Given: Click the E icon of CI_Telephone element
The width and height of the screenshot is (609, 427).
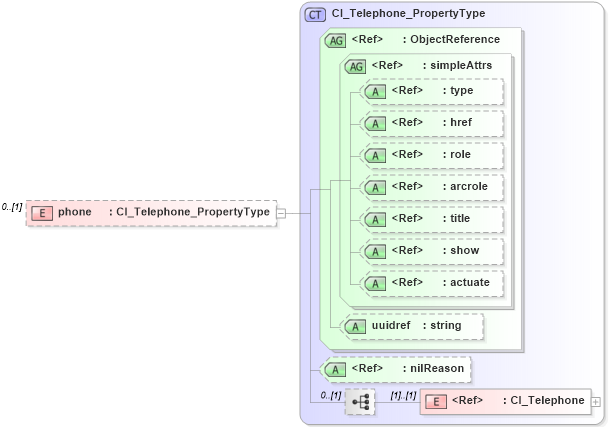Looking at the screenshot, I should click(x=436, y=402).
